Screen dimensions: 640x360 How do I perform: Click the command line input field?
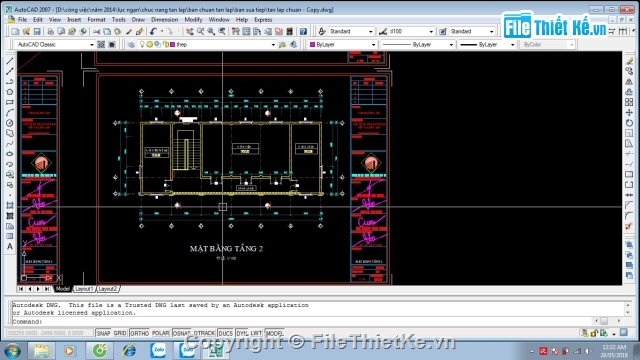[x=302, y=322]
